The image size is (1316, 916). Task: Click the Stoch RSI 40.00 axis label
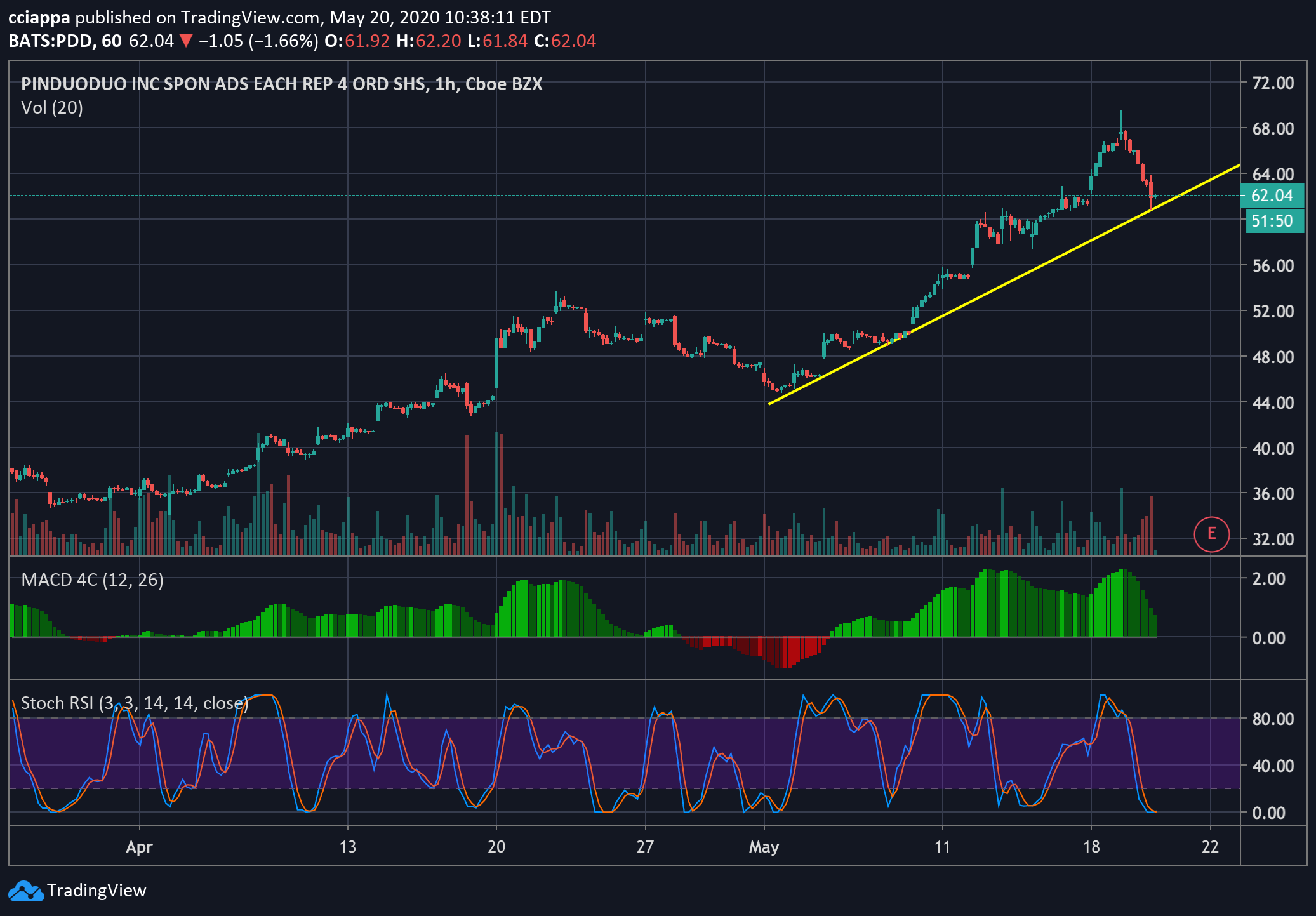[1273, 766]
